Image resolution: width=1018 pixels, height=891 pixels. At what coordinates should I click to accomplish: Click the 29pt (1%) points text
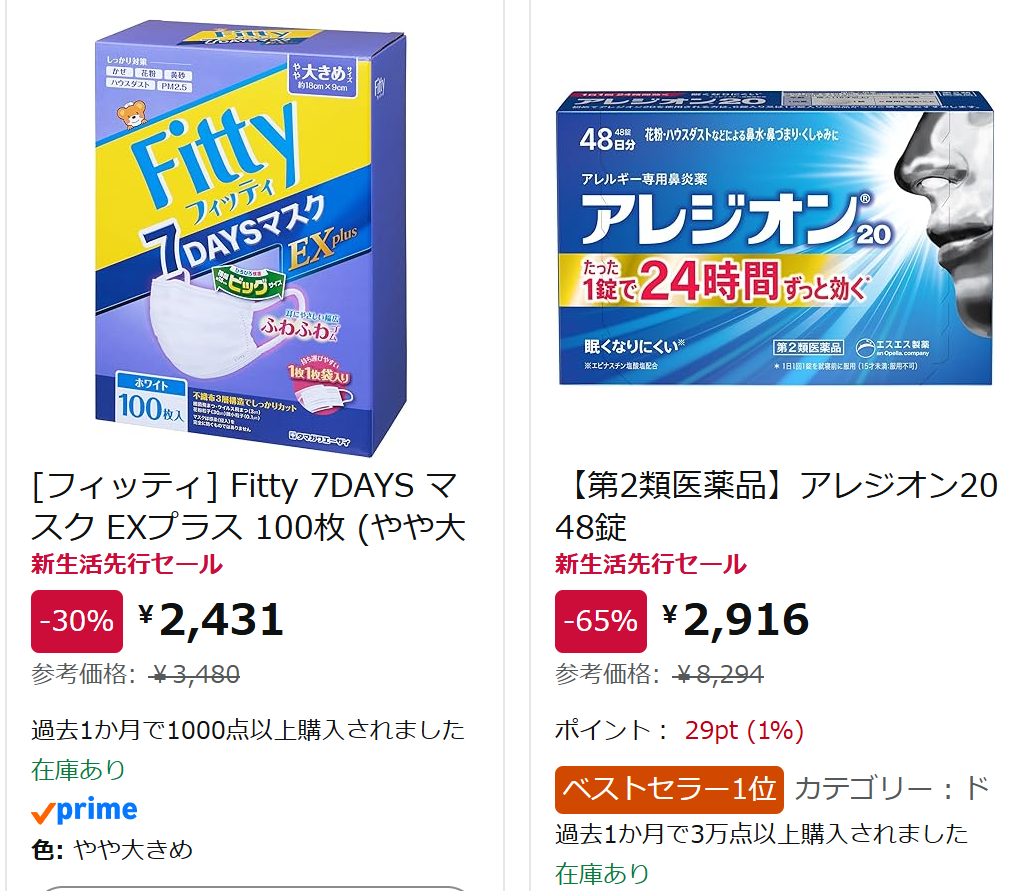click(x=744, y=731)
